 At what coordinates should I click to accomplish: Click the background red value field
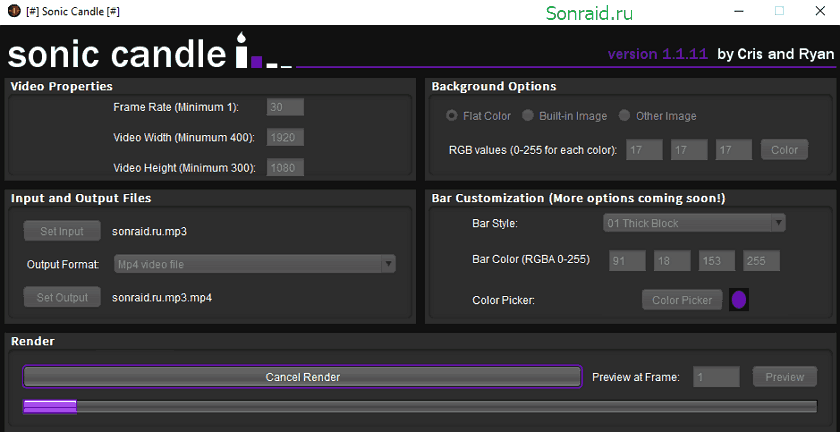[x=644, y=150]
